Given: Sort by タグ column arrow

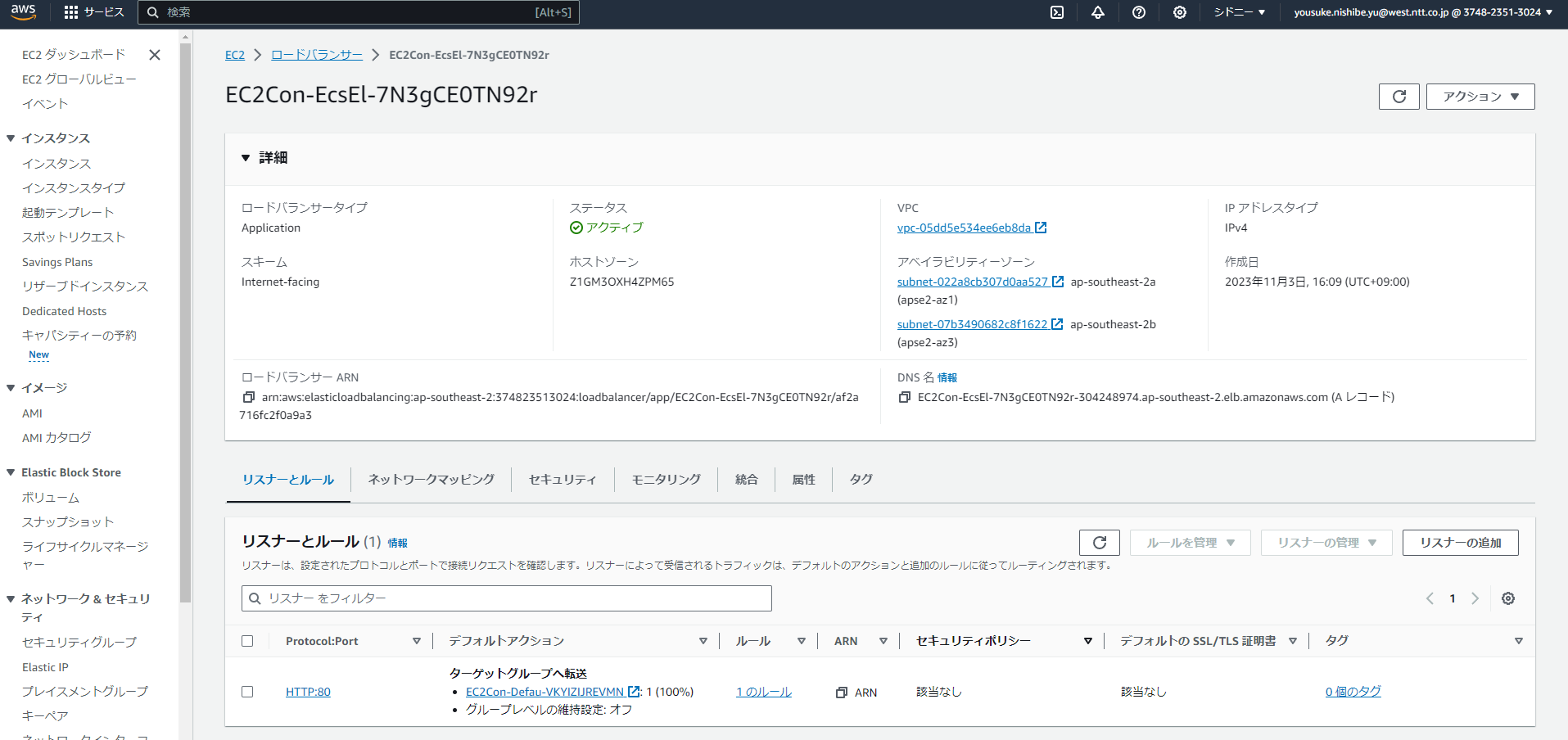Looking at the screenshot, I should (x=1519, y=641).
